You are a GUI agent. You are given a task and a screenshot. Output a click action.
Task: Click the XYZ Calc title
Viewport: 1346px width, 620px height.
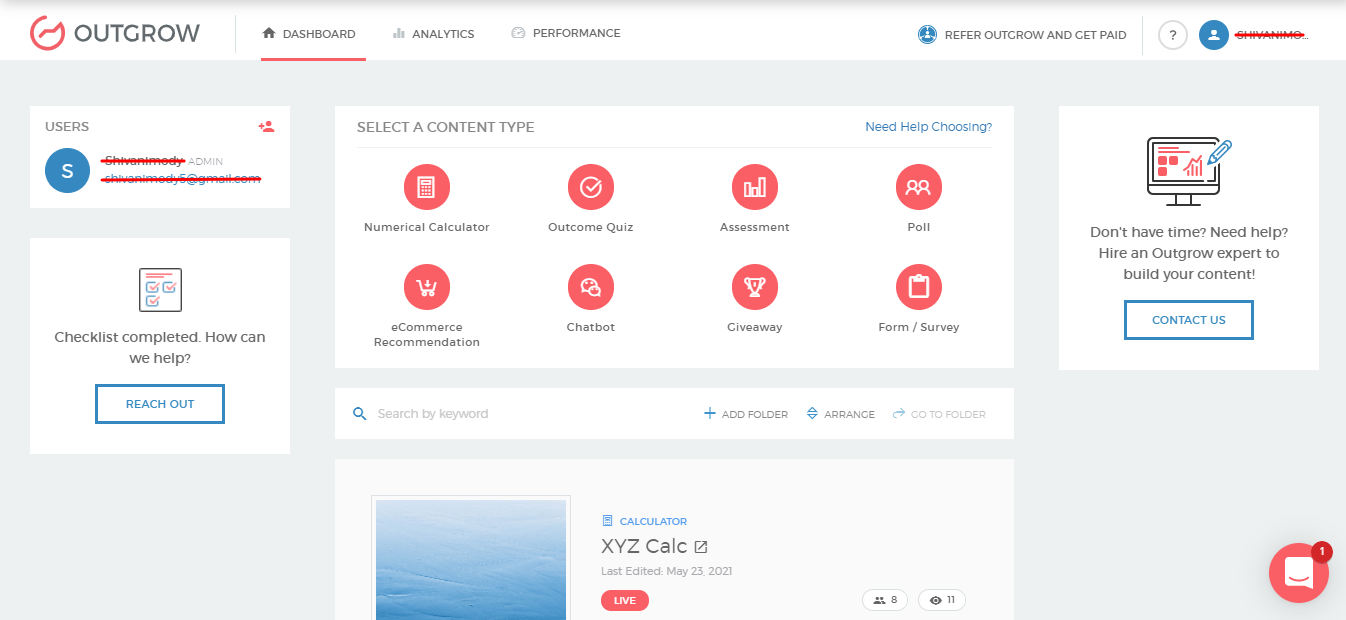644,546
